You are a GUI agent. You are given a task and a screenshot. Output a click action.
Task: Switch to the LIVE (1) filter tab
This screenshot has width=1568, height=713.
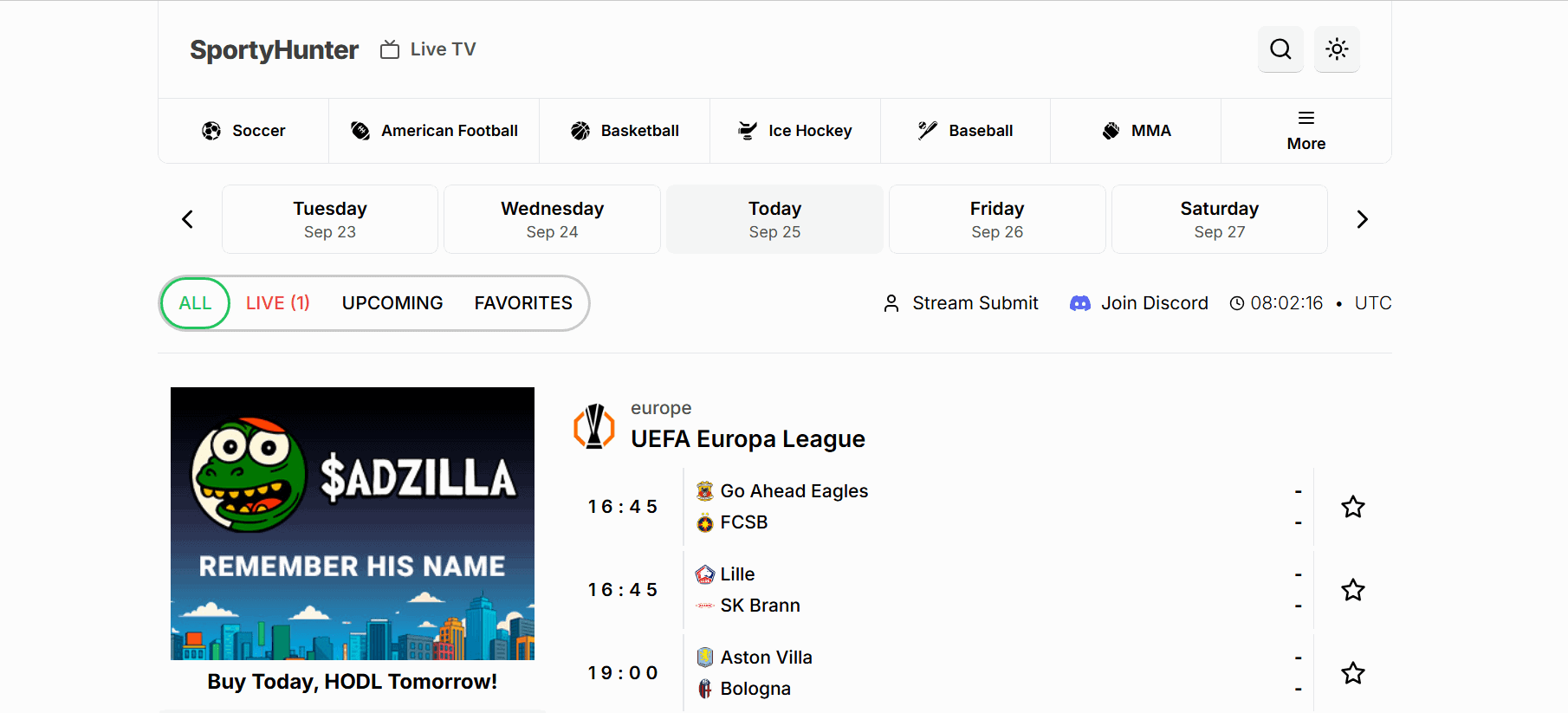pos(277,303)
